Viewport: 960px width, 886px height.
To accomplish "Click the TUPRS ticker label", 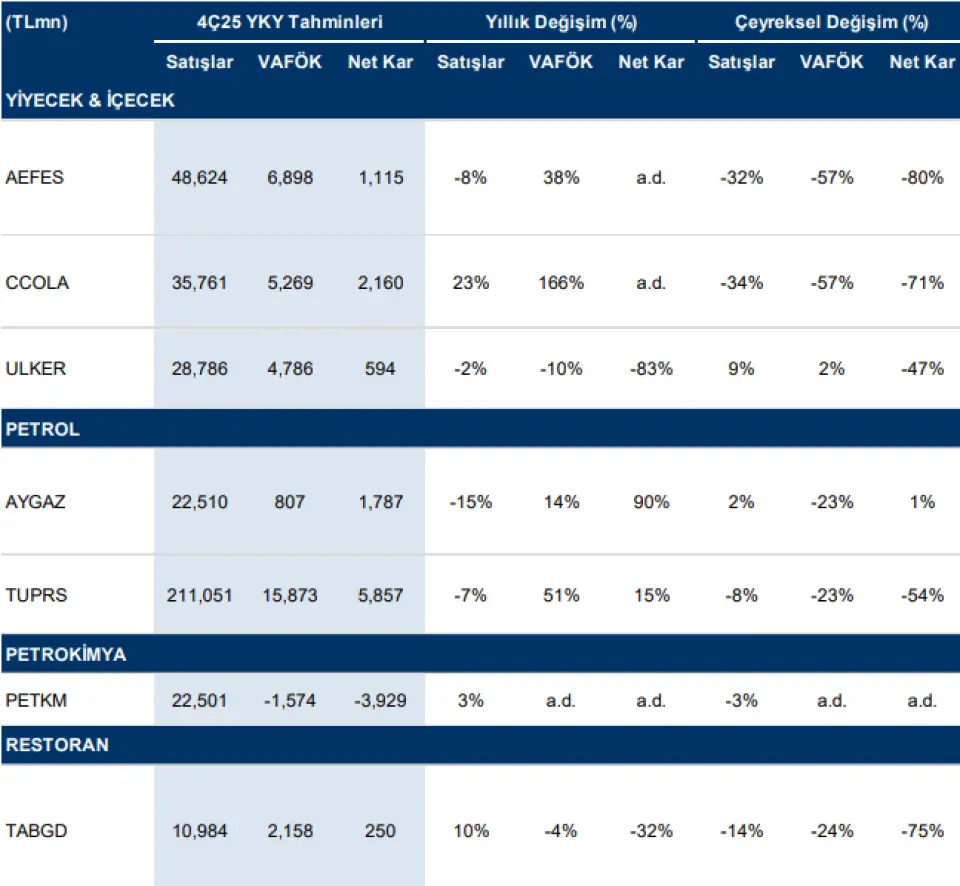I will click(x=35, y=595).
